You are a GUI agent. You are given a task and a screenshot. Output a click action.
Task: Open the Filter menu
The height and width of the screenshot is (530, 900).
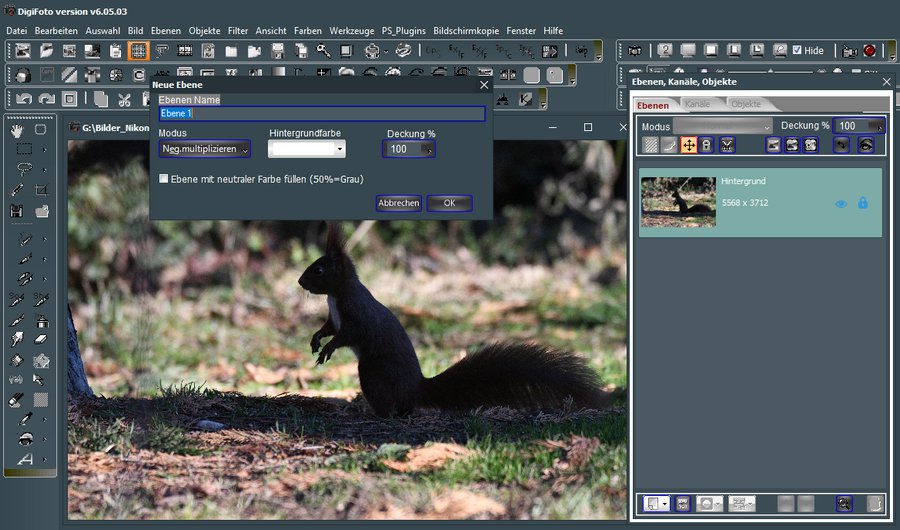point(238,31)
